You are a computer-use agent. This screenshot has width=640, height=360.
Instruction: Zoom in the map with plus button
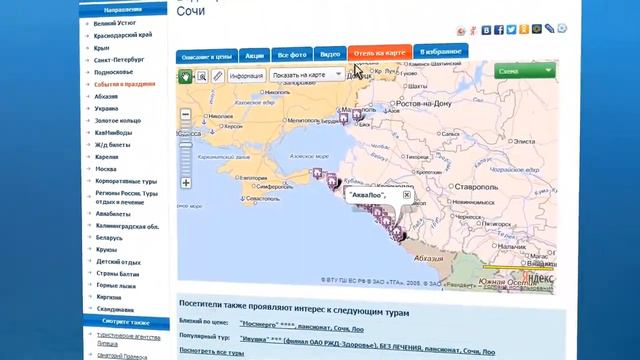186,183
